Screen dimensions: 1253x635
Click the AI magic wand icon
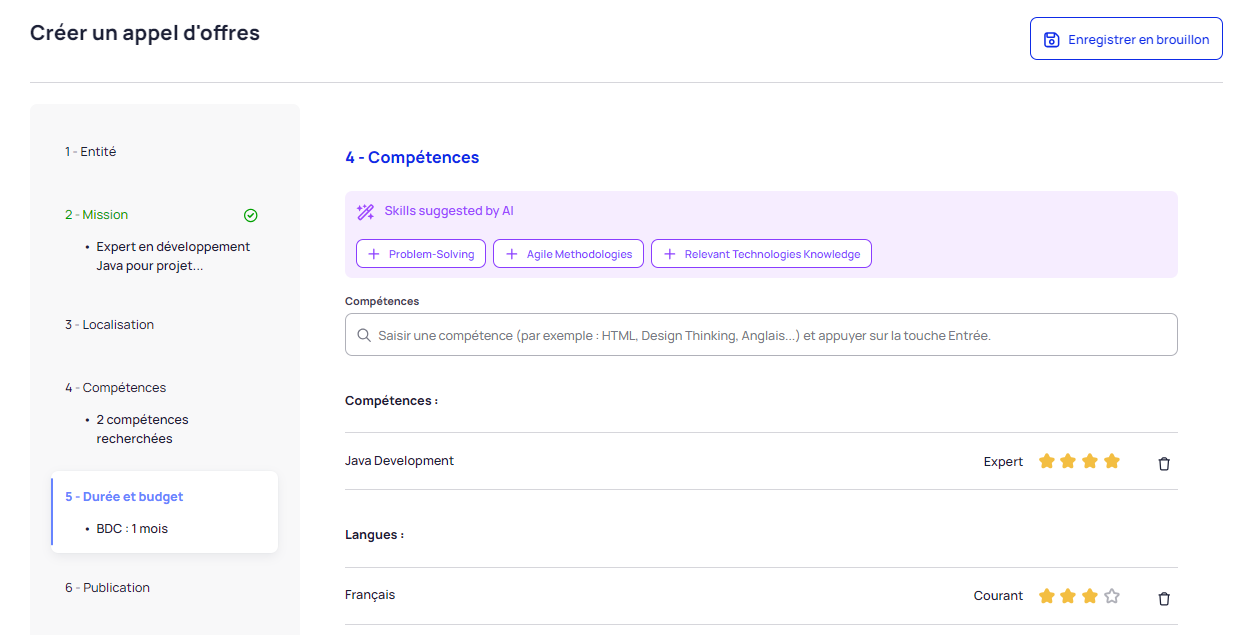click(365, 212)
